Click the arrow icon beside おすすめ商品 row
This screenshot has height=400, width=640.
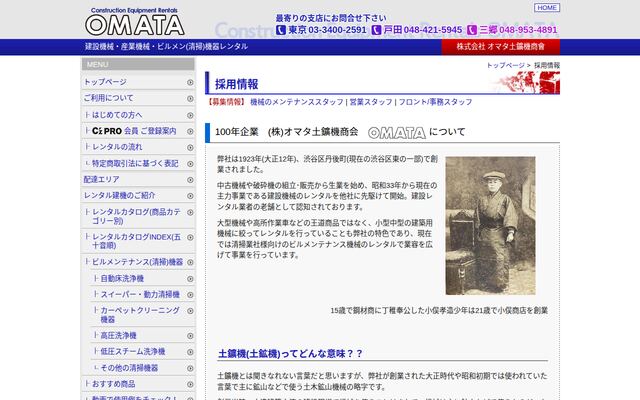click(x=190, y=384)
